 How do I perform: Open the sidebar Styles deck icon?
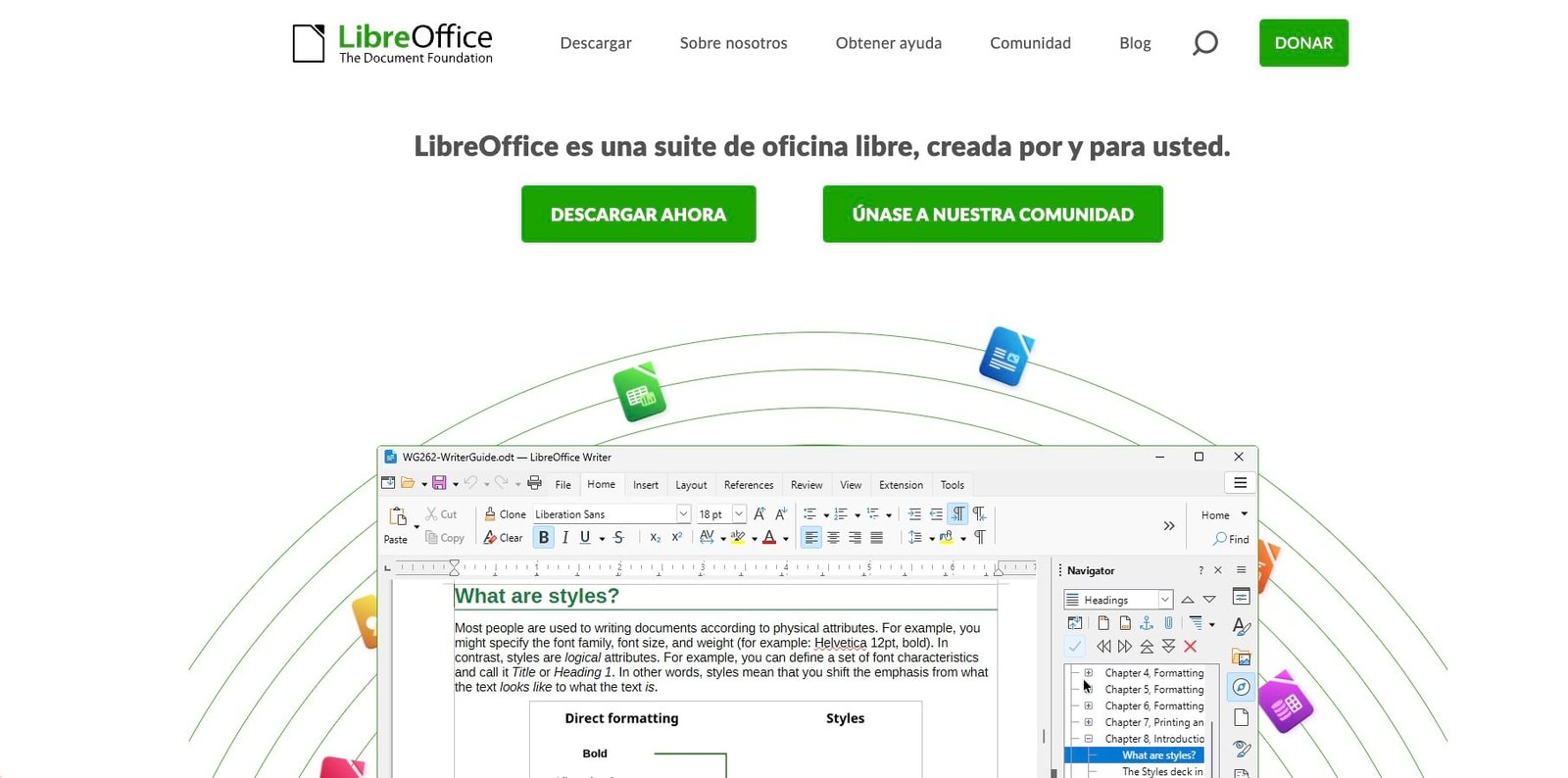pyautogui.click(x=1241, y=626)
